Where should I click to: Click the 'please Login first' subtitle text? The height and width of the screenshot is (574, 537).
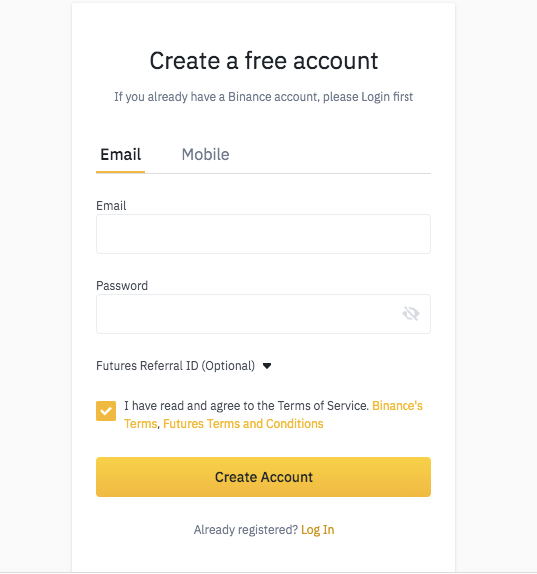point(368,97)
